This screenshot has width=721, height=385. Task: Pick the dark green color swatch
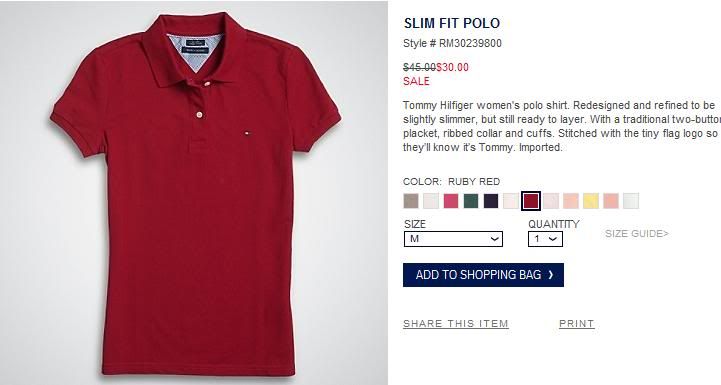pyautogui.click(x=471, y=201)
